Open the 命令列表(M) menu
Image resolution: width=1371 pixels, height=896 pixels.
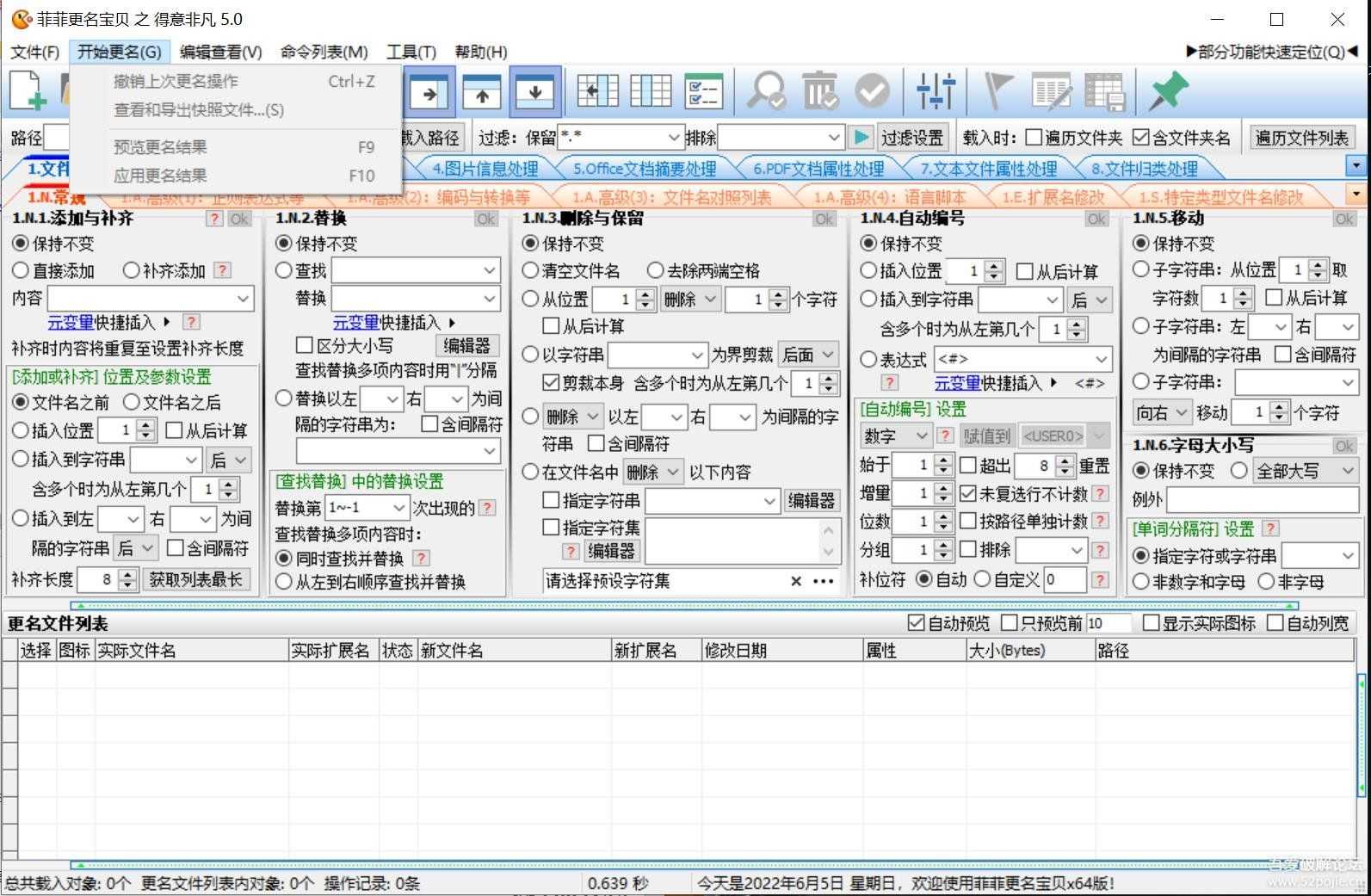point(324,52)
